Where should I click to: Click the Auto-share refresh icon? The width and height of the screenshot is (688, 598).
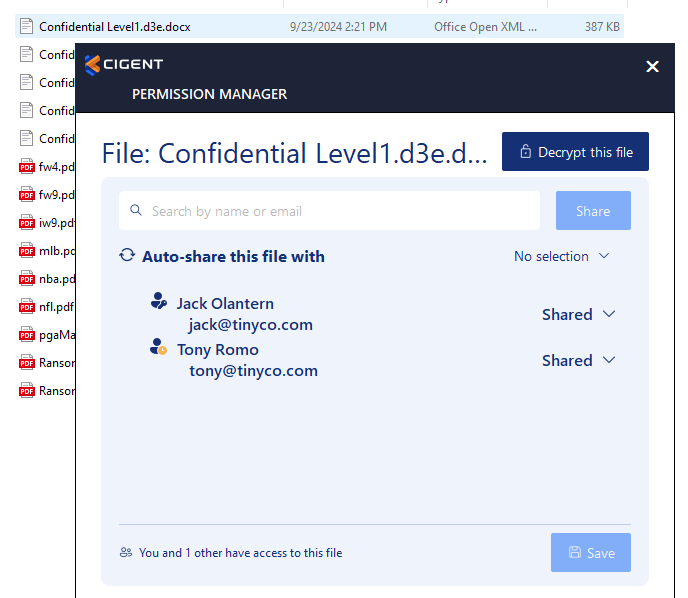point(127,255)
